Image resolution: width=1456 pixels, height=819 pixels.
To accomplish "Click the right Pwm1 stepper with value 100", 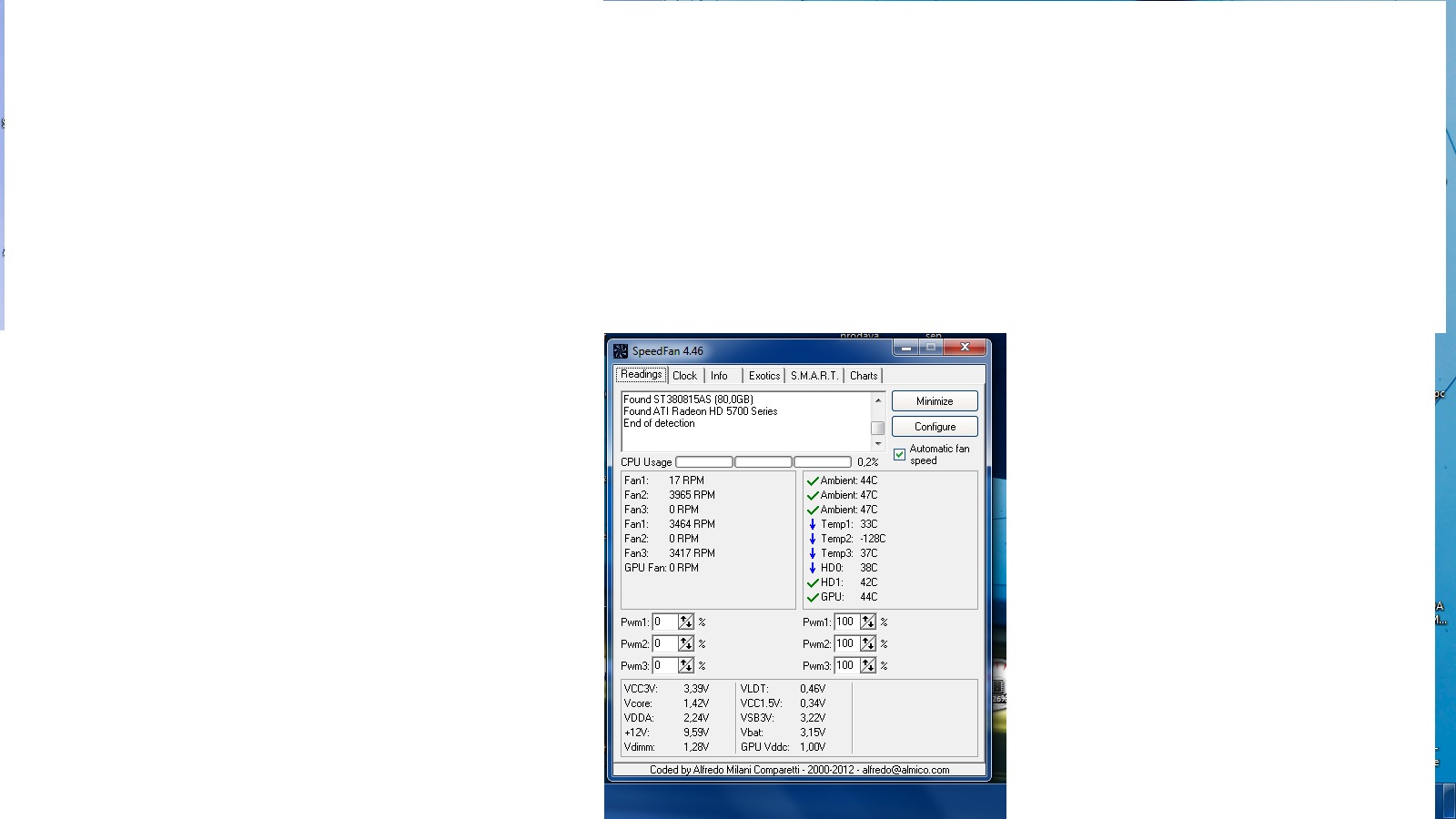I will coord(867,622).
